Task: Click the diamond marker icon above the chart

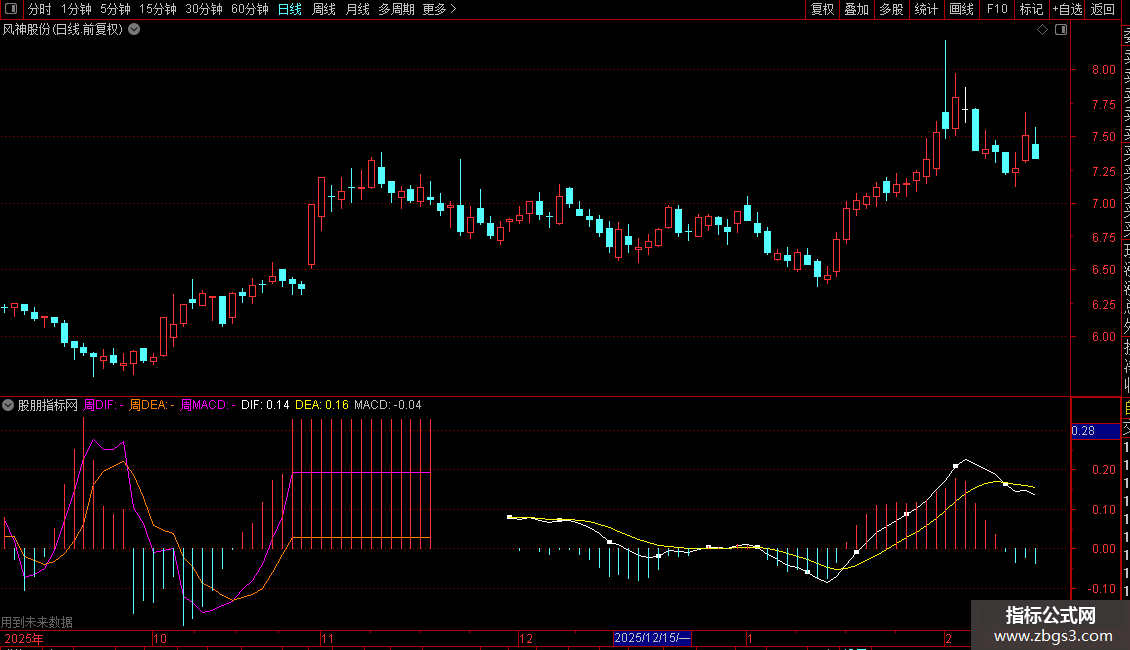Action: click(x=1042, y=30)
